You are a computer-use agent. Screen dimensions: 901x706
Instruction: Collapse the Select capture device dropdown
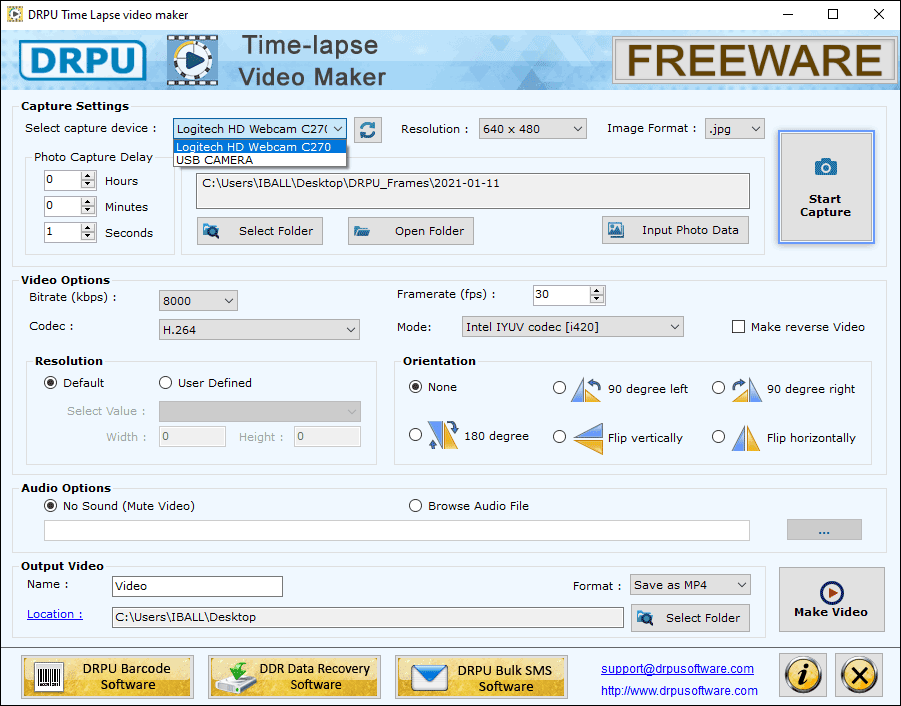[x=338, y=129]
